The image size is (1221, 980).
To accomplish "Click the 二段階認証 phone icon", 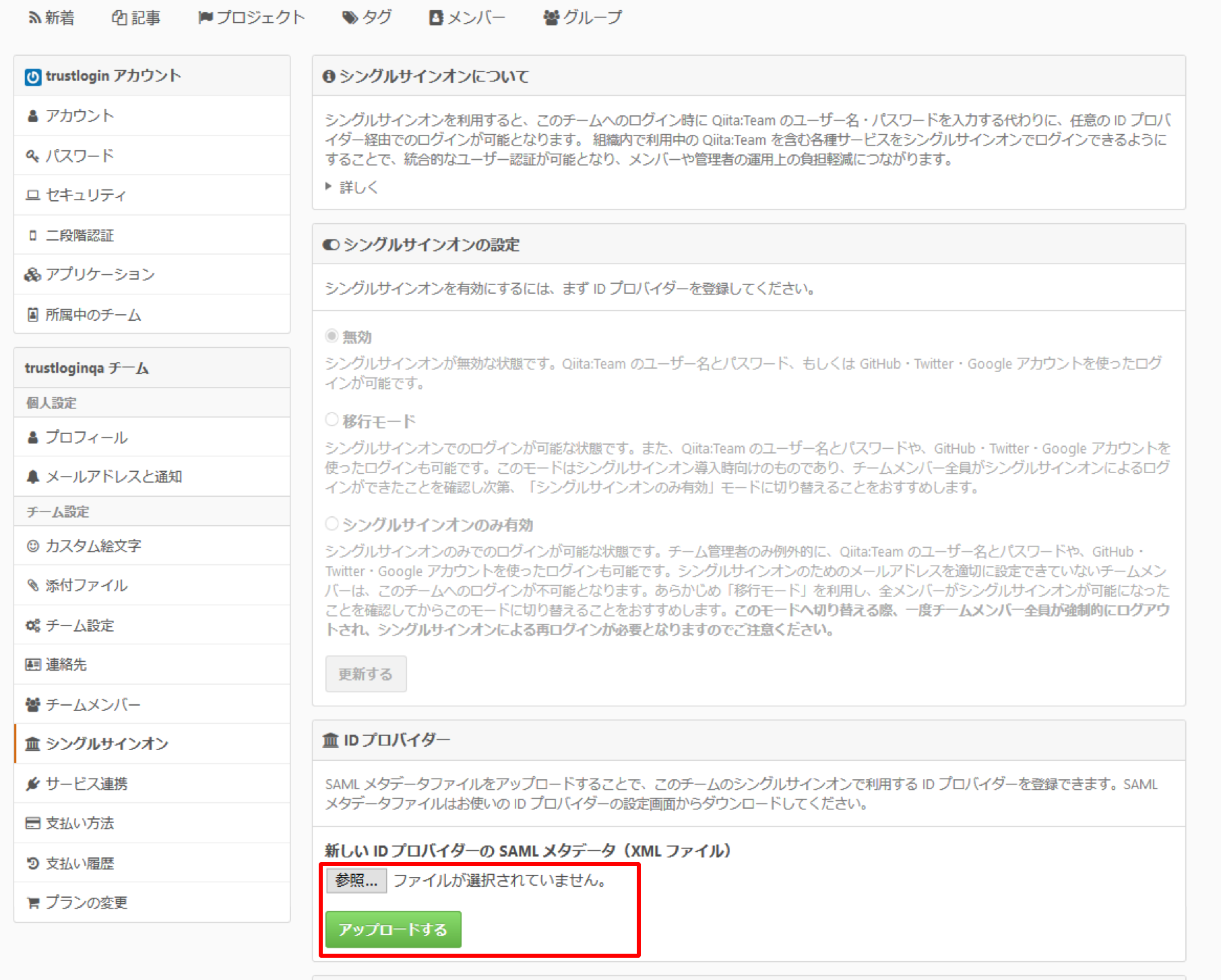I will pyautogui.click(x=32, y=235).
